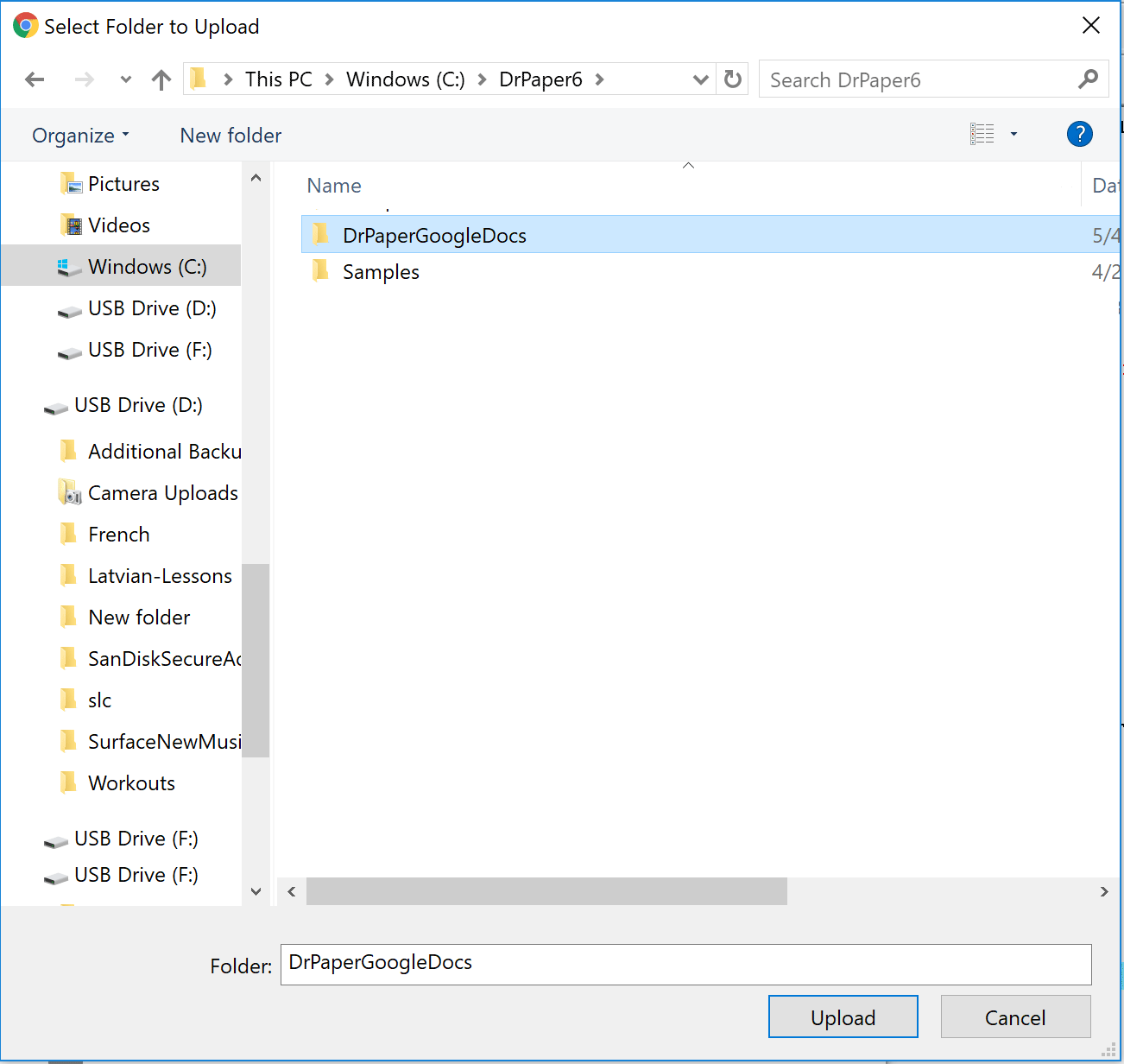
Task: Refresh the DrPaper6 folder view
Action: click(733, 79)
